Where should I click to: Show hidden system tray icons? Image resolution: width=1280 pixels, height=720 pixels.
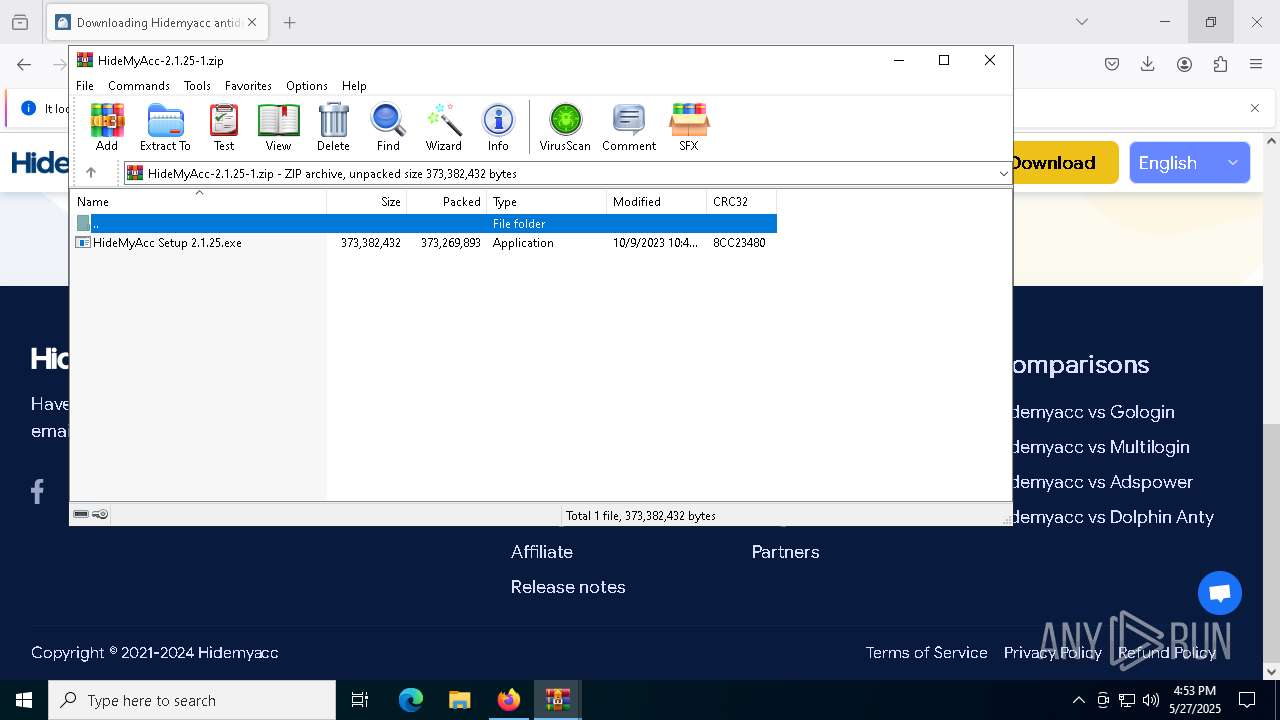[x=1078, y=700]
